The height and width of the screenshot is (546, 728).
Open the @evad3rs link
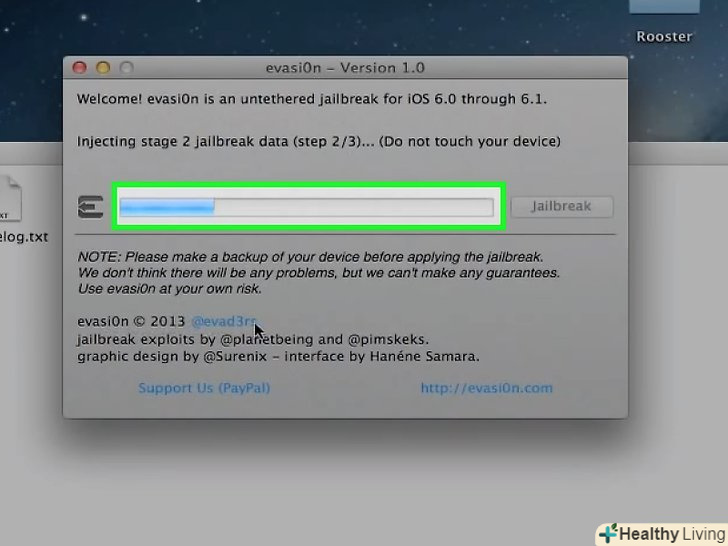[224, 321]
